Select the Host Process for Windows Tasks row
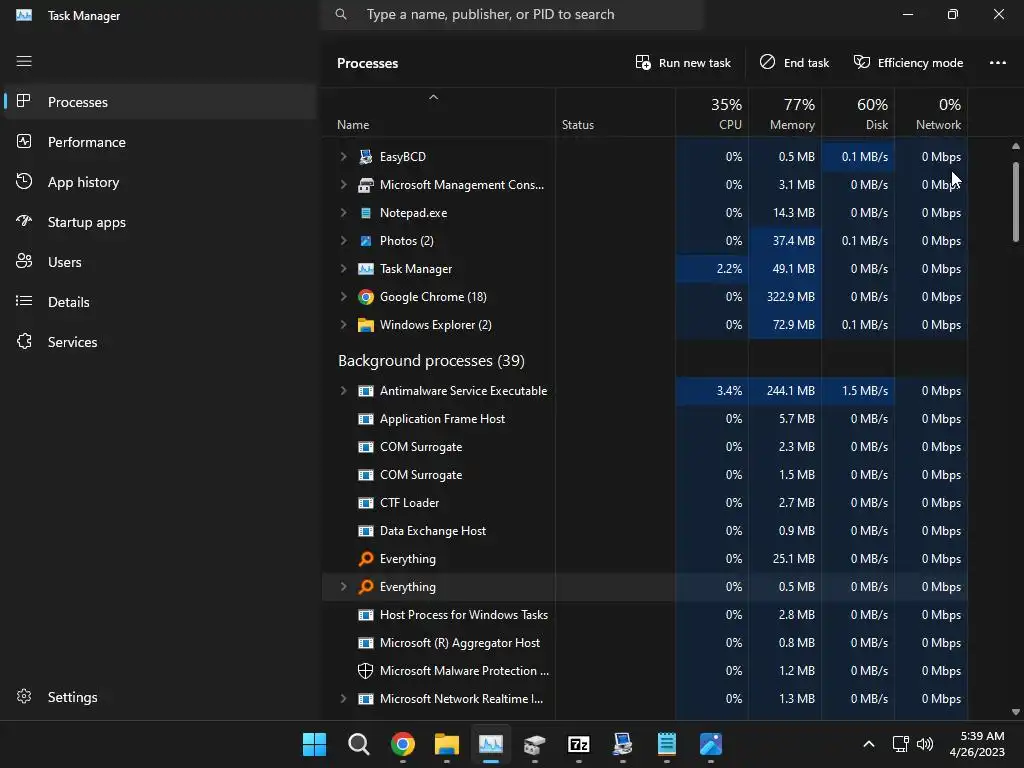The width and height of the screenshot is (1024, 768). pyautogui.click(x=645, y=615)
